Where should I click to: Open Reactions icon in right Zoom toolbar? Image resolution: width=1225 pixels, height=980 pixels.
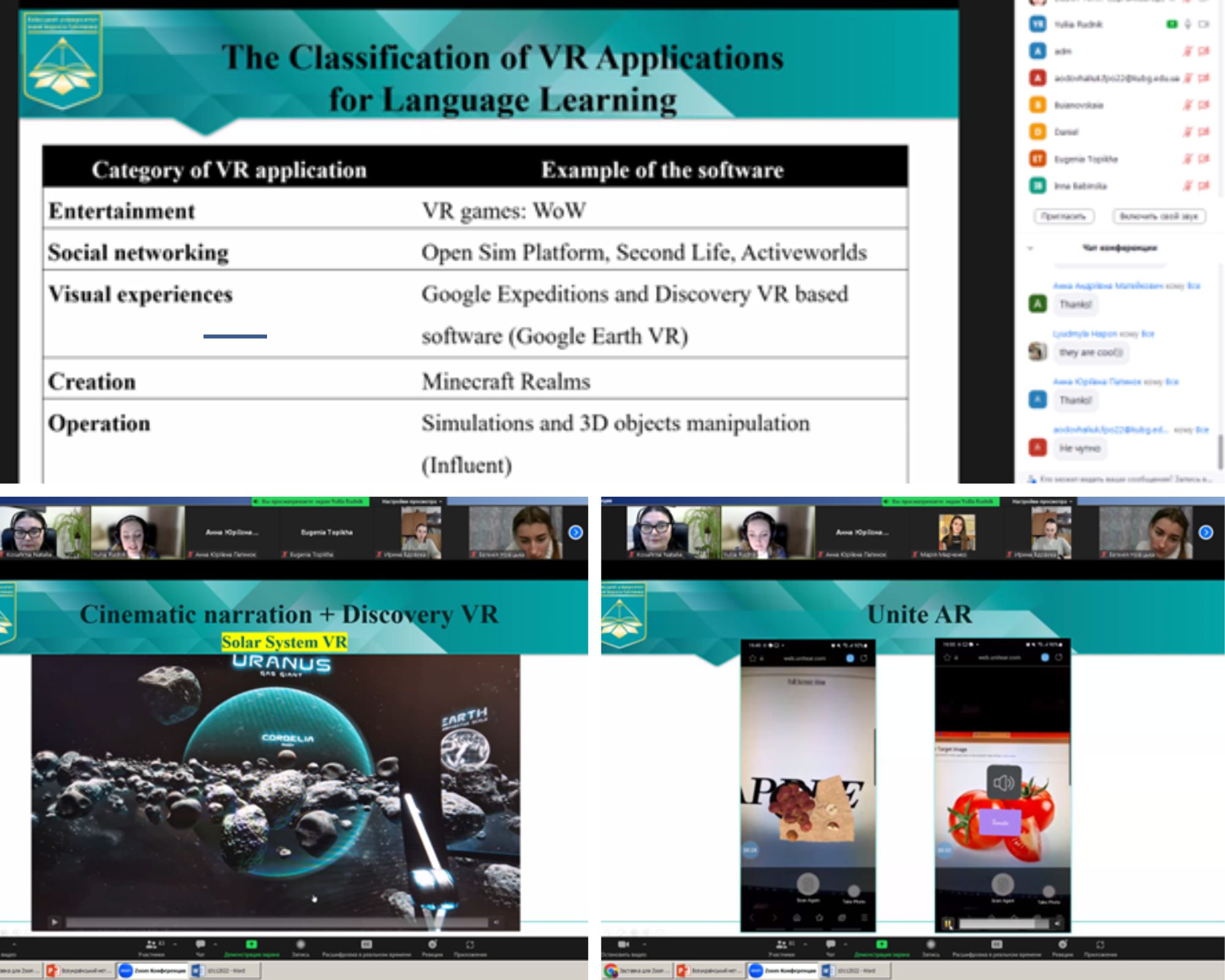click(x=1063, y=944)
